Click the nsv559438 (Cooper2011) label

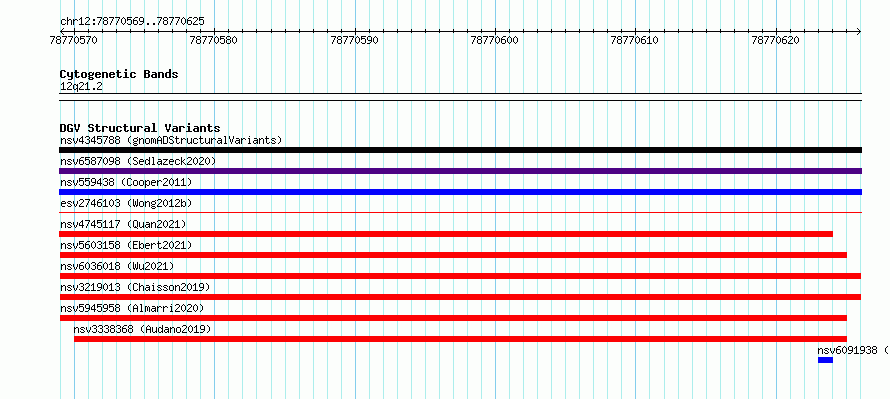click(x=126, y=182)
